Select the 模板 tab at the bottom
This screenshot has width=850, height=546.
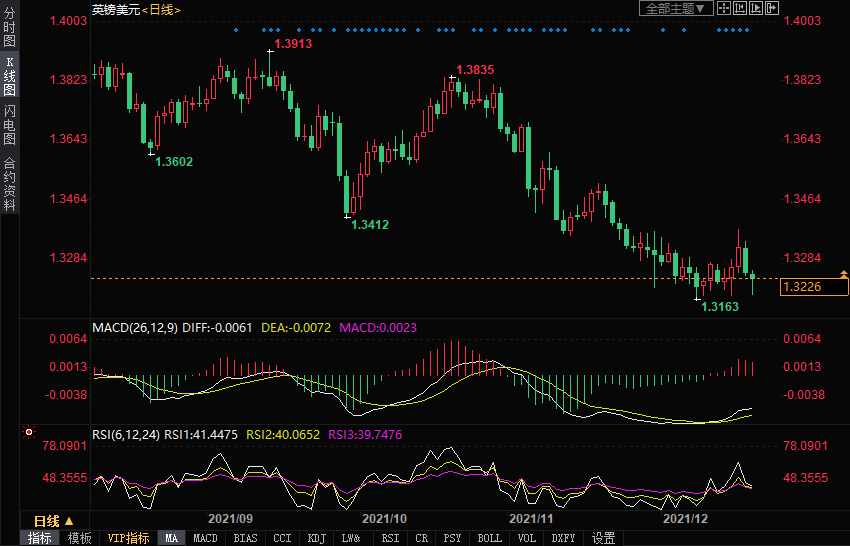(x=80, y=538)
